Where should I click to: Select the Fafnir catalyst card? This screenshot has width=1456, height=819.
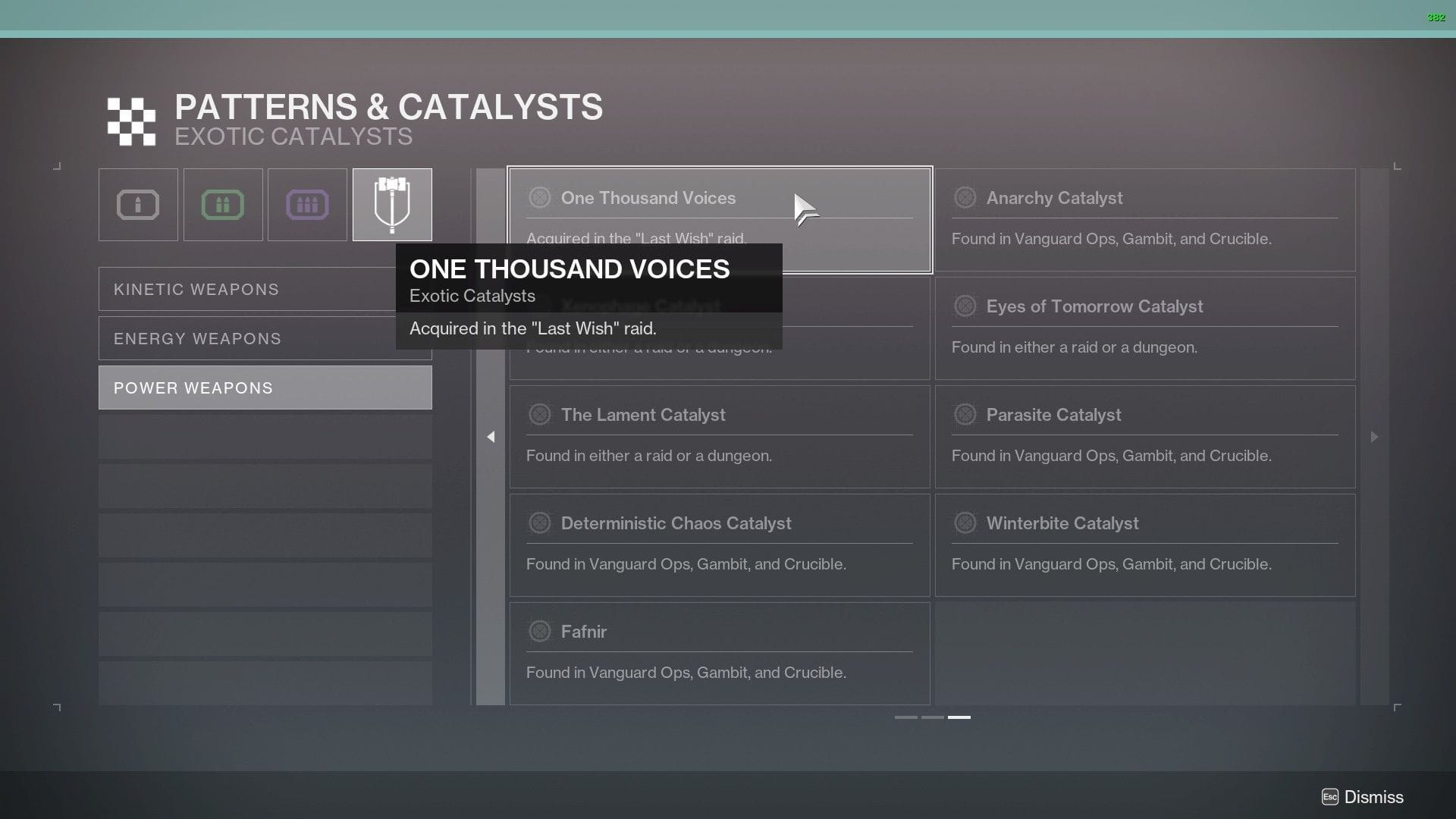(x=720, y=654)
